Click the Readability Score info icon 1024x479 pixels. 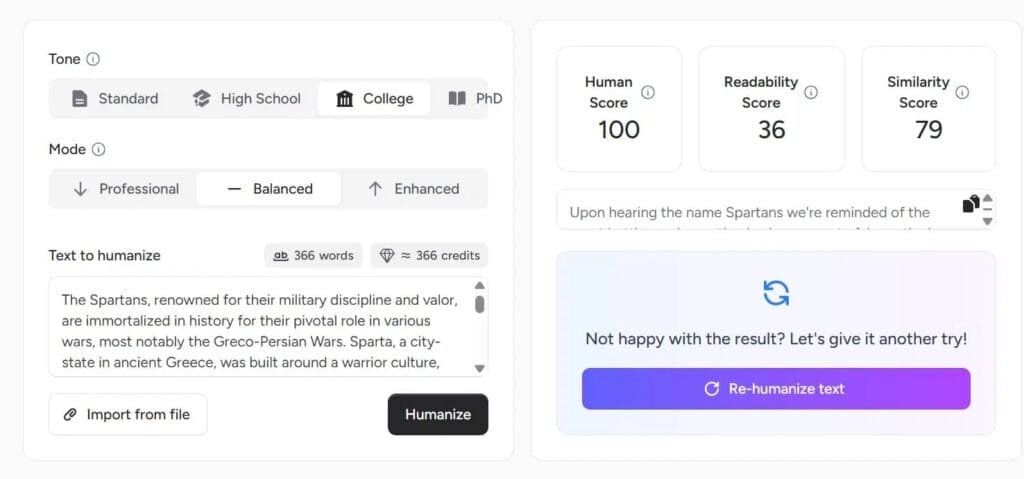pos(811,92)
